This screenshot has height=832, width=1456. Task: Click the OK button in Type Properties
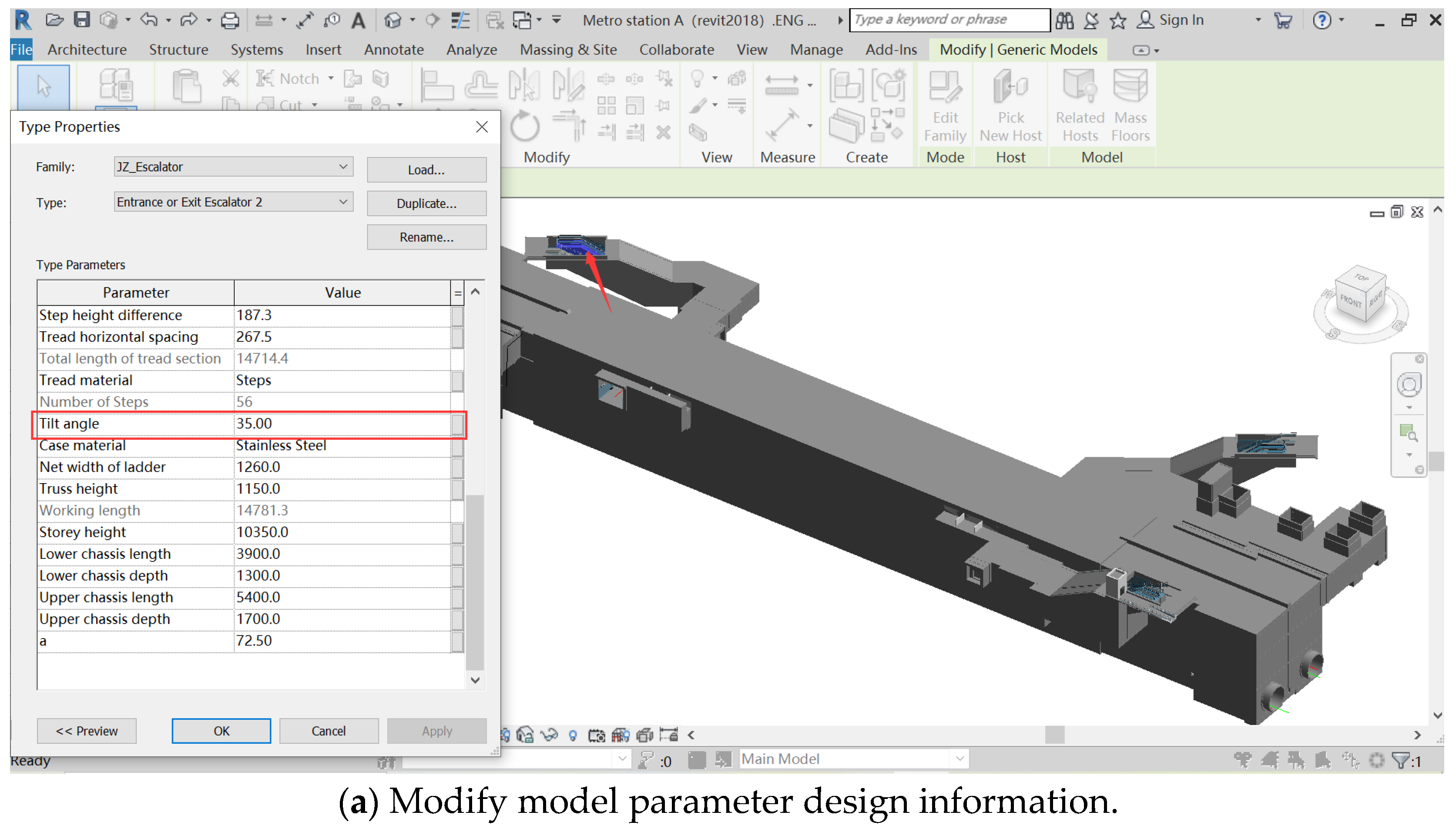click(x=221, y=731)
